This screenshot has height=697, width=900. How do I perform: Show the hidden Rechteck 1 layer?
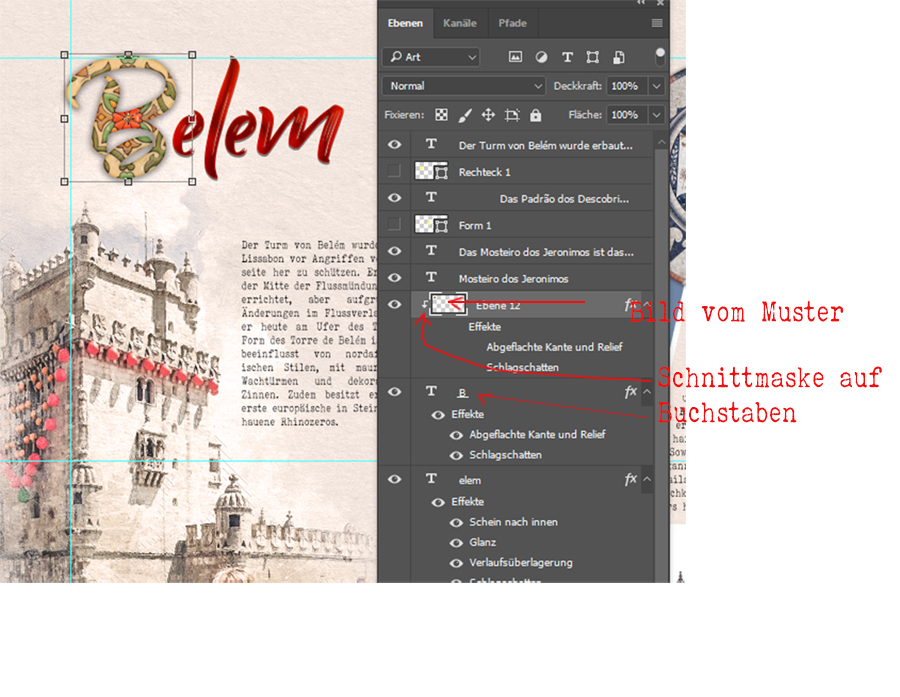coord(394,172)
